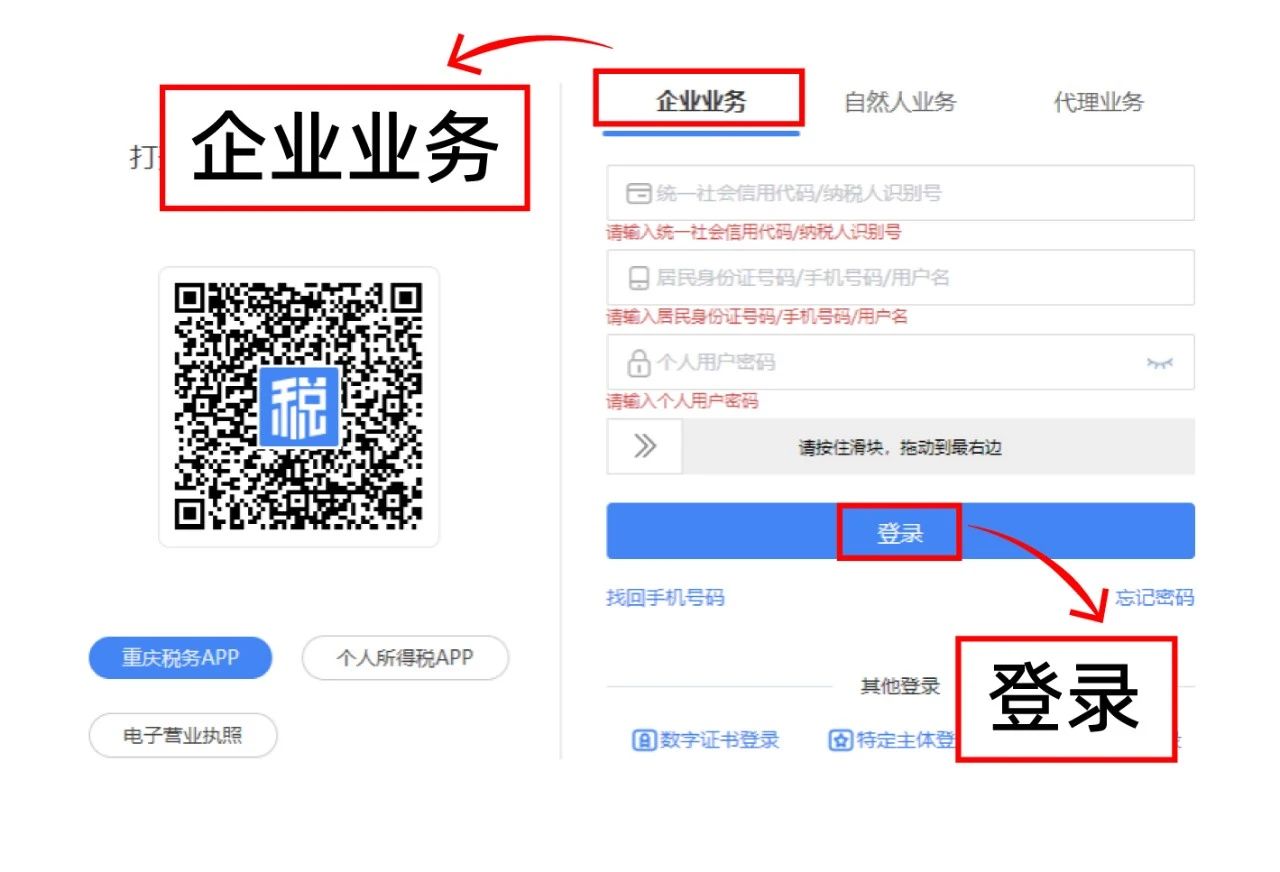Select the 电子营业执照 option

183,736
